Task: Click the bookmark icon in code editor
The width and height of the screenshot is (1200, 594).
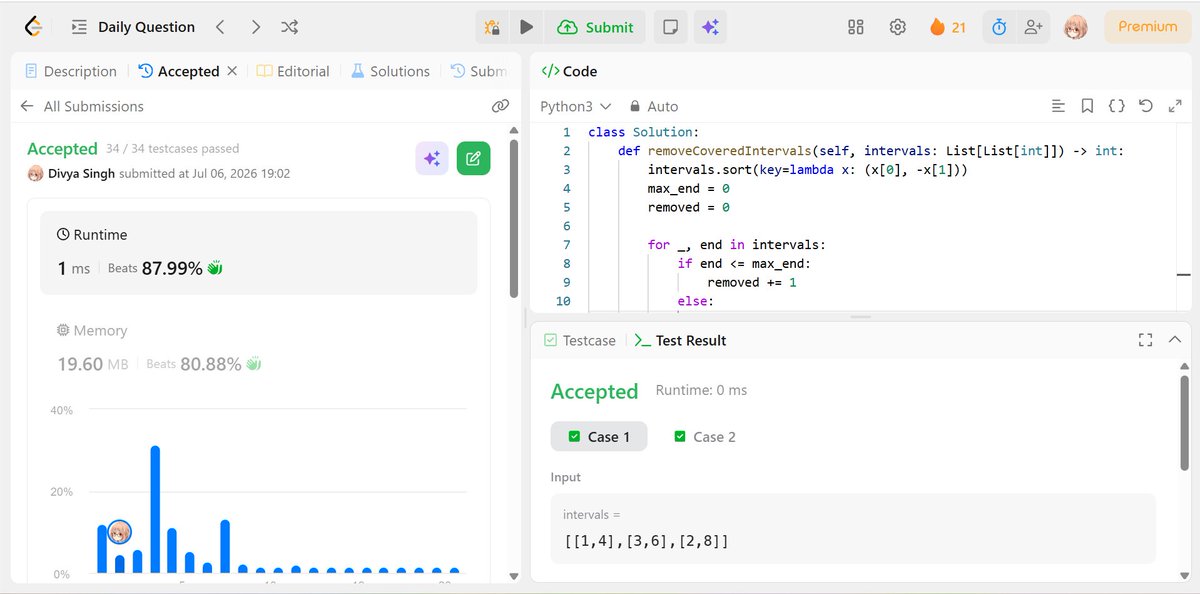Action: [x=1087, y=106]
